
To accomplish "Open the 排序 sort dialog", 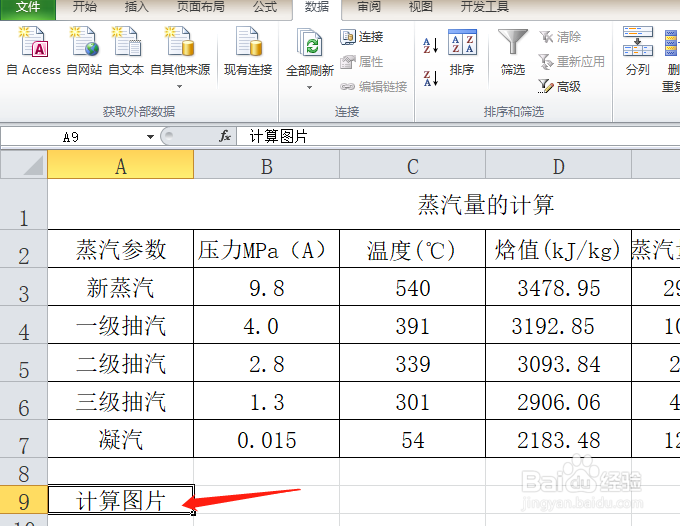I will 462,52.
